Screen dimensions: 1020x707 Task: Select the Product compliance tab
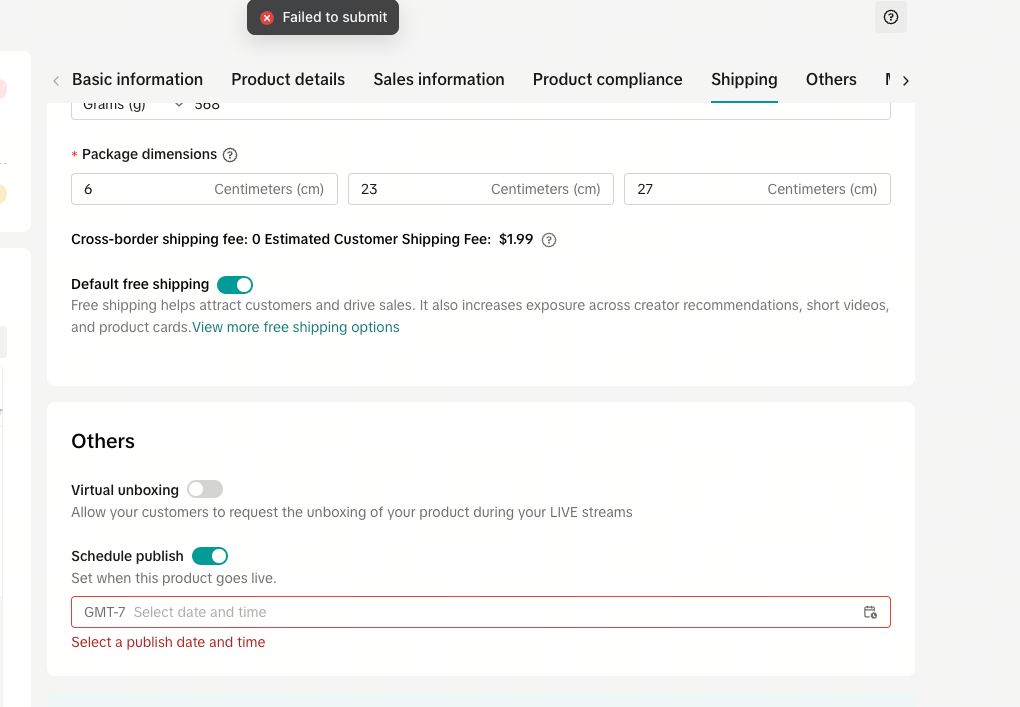coord(607,80)
